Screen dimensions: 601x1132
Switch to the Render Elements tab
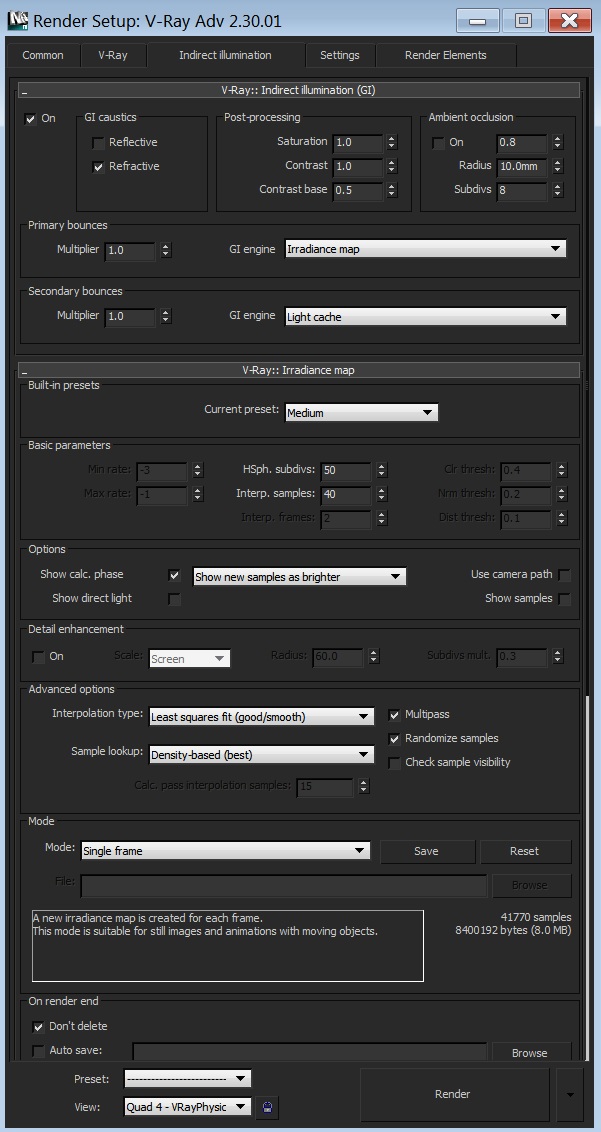click(x=446, y=55)
